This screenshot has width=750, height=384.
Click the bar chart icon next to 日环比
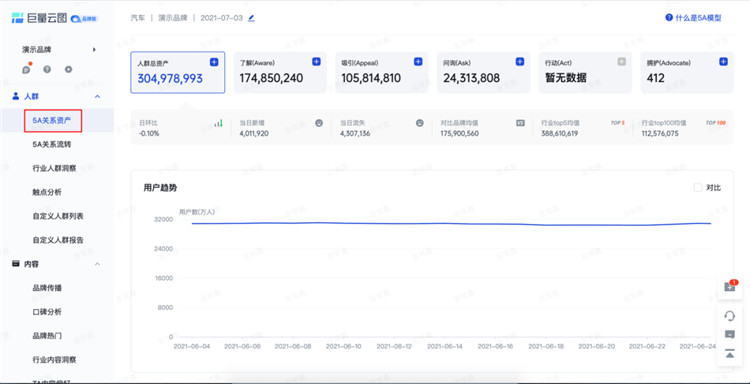pyautogui.click(x=219, y=123)
